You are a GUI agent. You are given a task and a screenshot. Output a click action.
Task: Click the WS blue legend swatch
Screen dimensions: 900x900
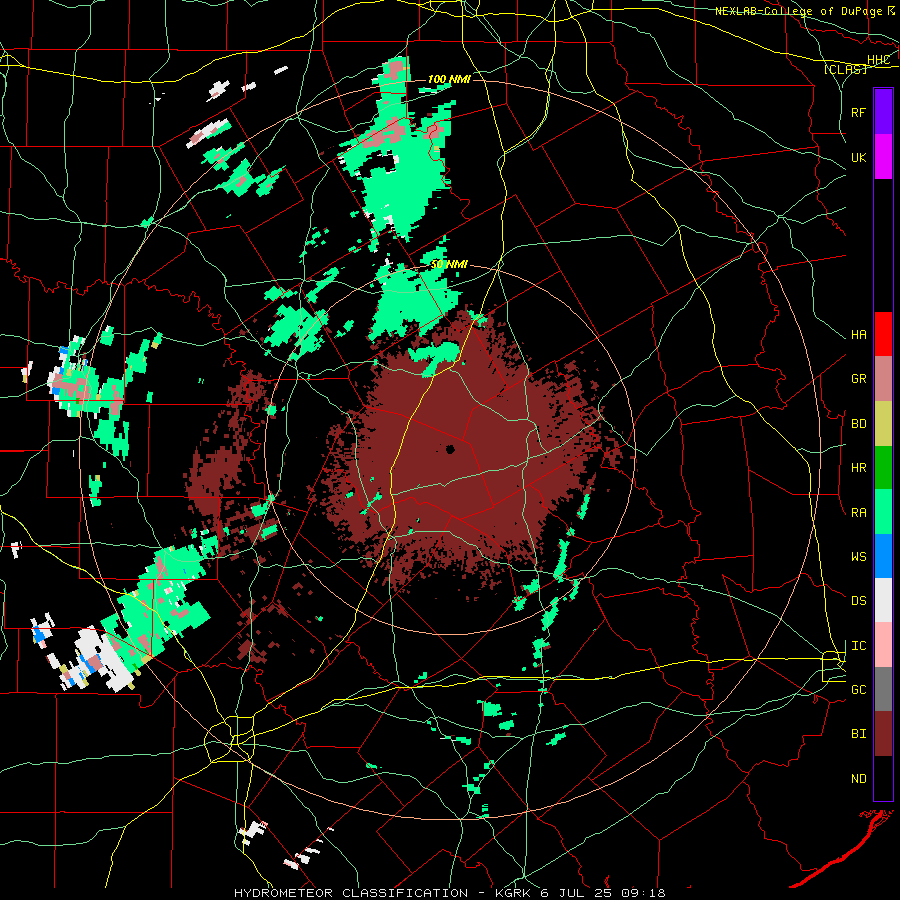[883, 556]
